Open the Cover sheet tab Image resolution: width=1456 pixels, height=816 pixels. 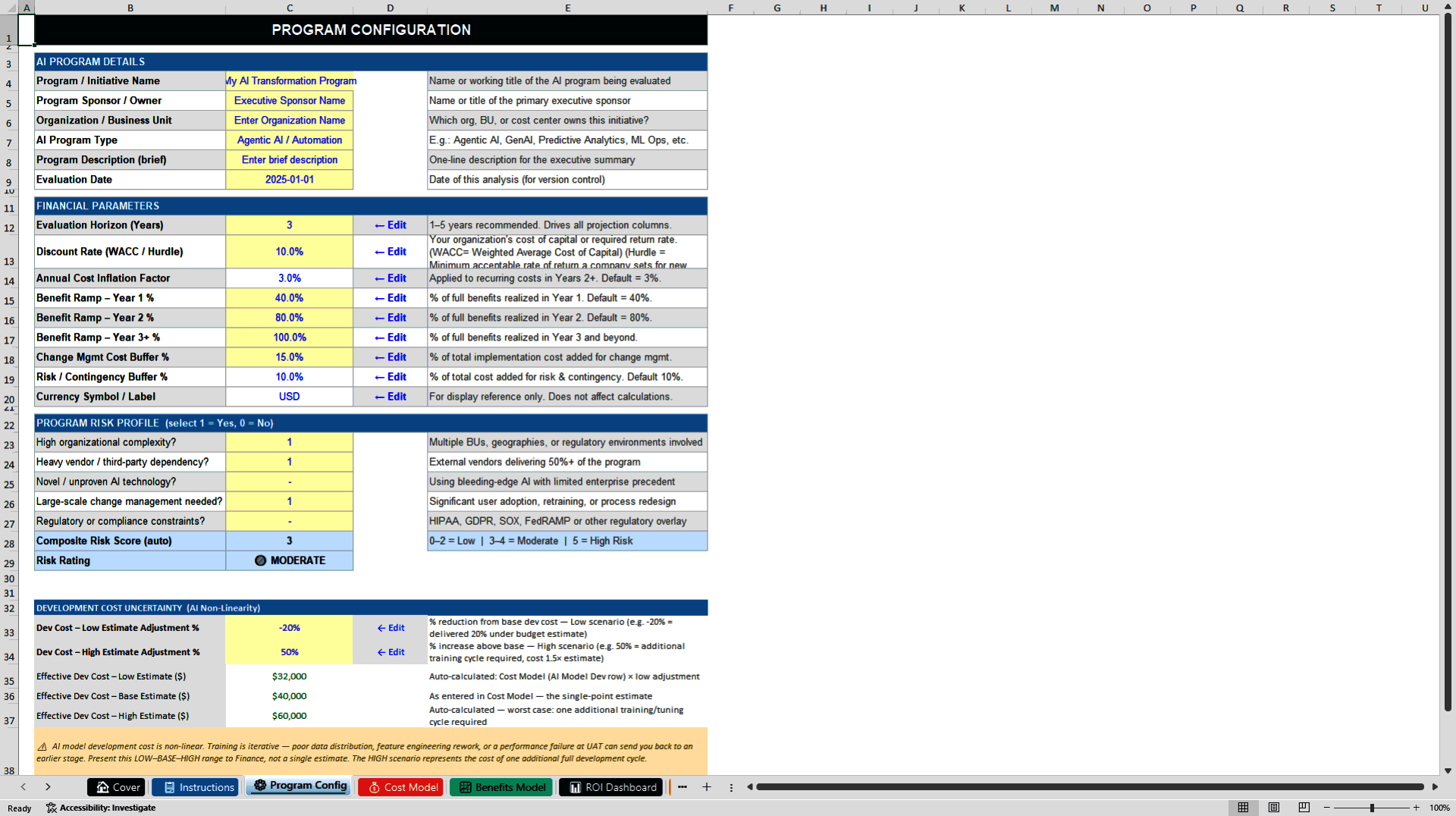117,787
